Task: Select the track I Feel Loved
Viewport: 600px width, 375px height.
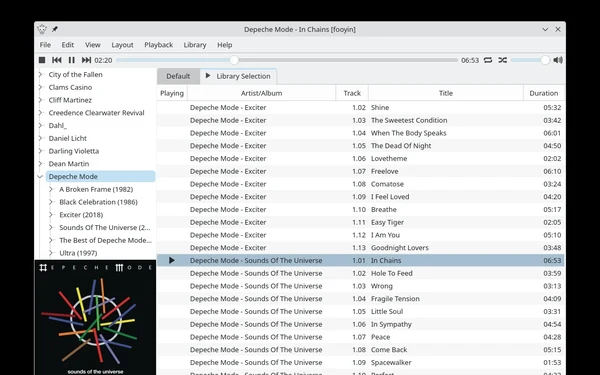Action: click(x=360, y=197)
